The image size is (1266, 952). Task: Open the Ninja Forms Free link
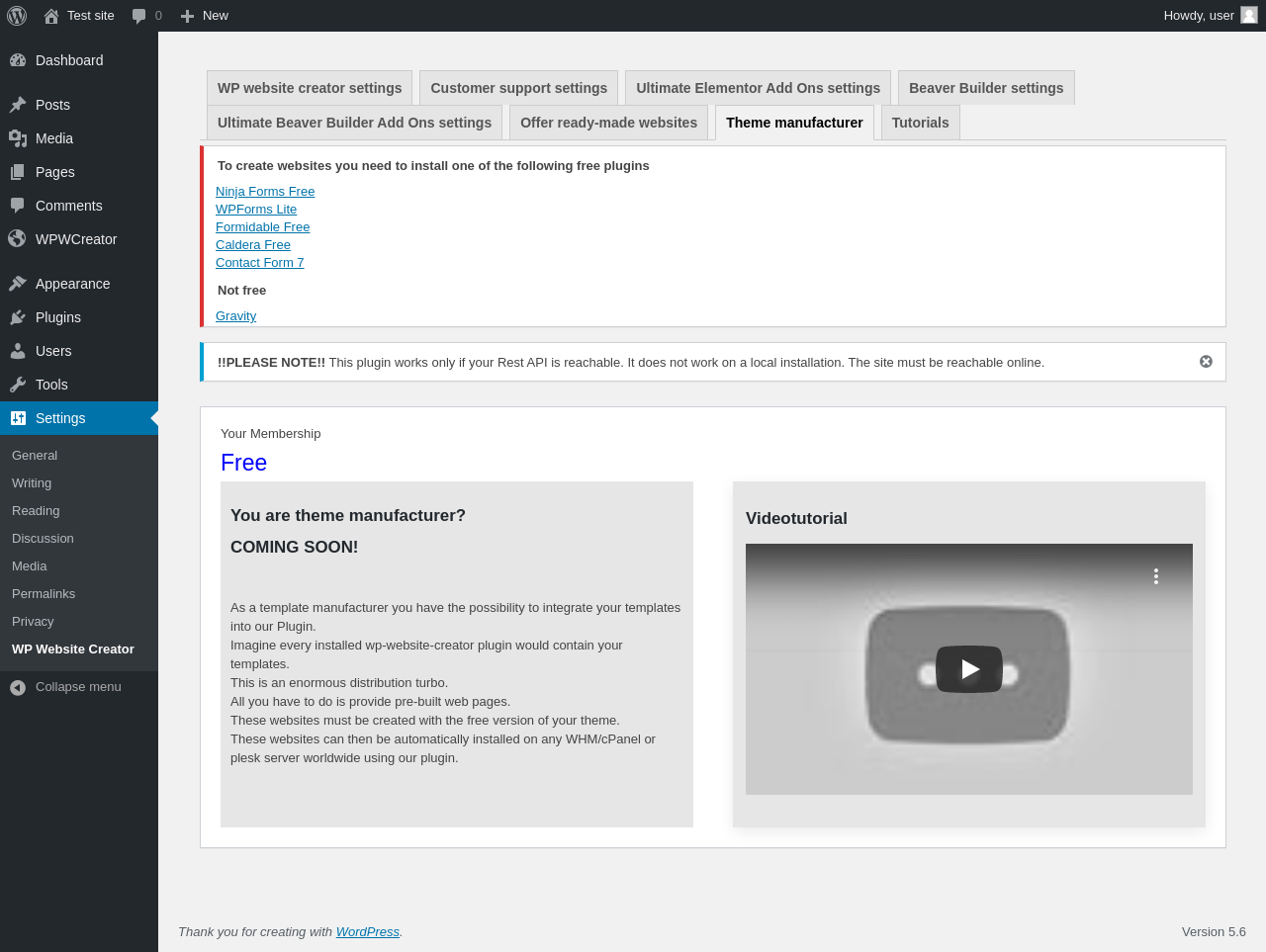(265, 192)
